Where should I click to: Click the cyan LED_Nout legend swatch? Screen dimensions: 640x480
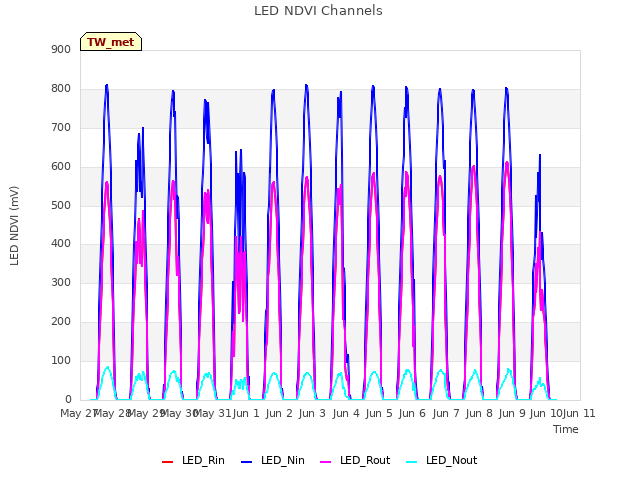[x=412, y=461]
